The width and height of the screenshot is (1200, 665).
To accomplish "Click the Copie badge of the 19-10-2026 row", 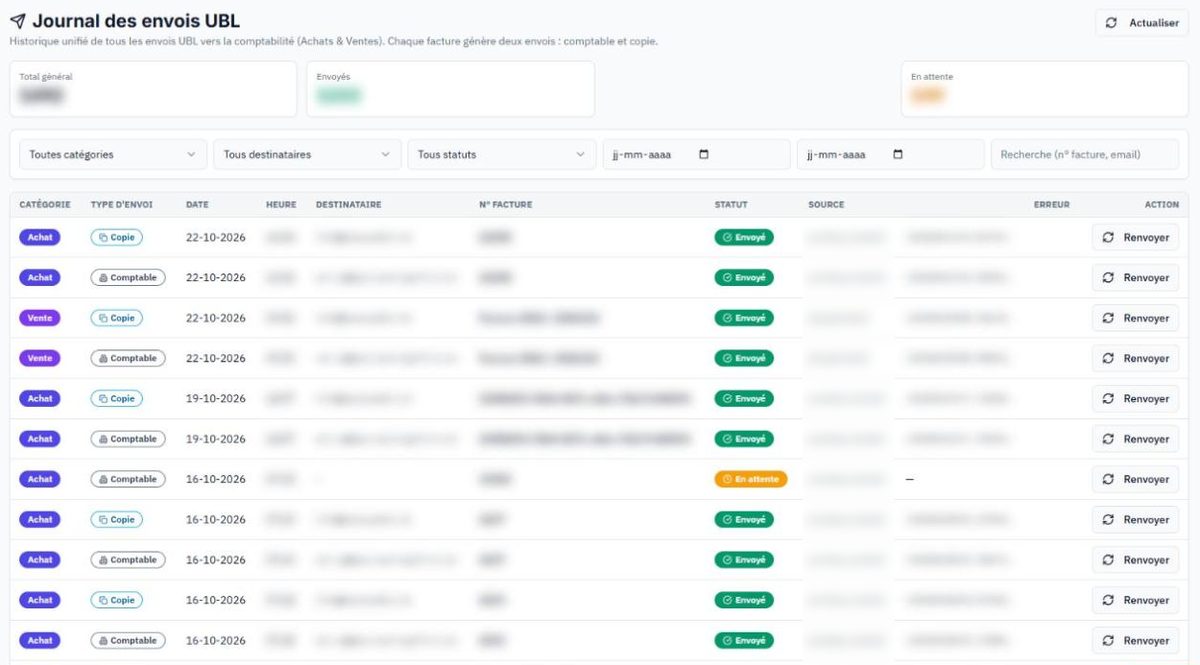I will click(x=116, y=398).
